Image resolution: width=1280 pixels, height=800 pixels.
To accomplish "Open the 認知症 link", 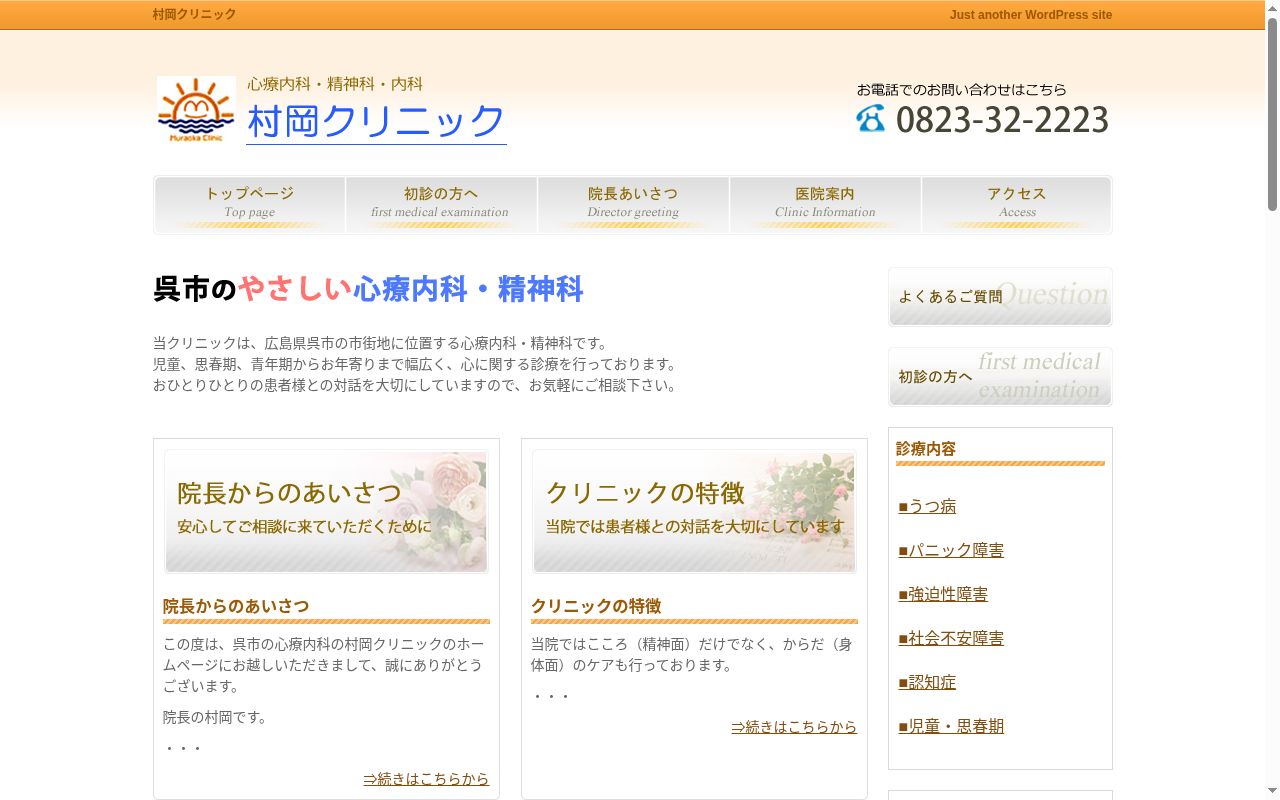I will point(927,682).
